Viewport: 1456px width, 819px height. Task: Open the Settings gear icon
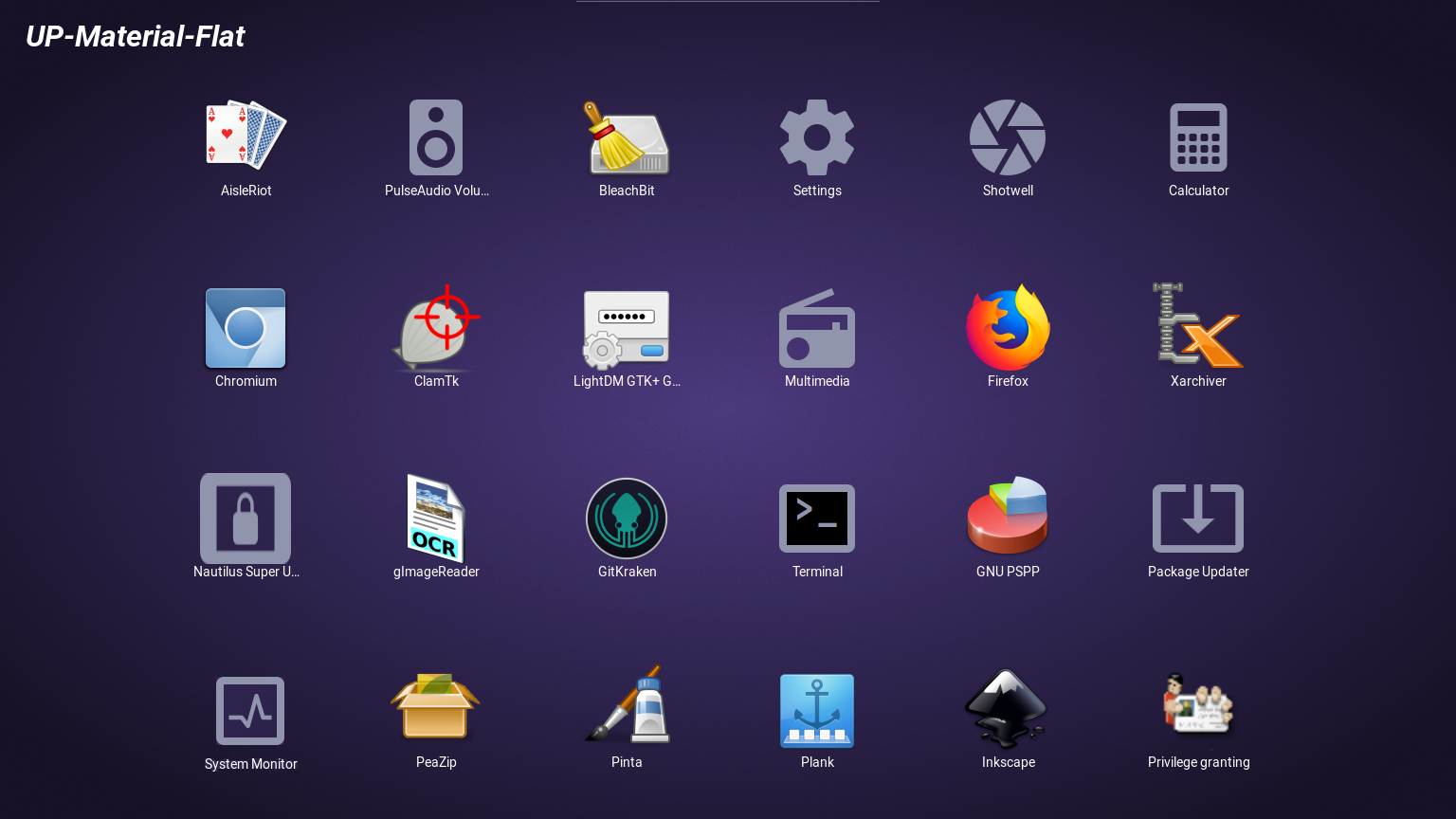point(817,137)
